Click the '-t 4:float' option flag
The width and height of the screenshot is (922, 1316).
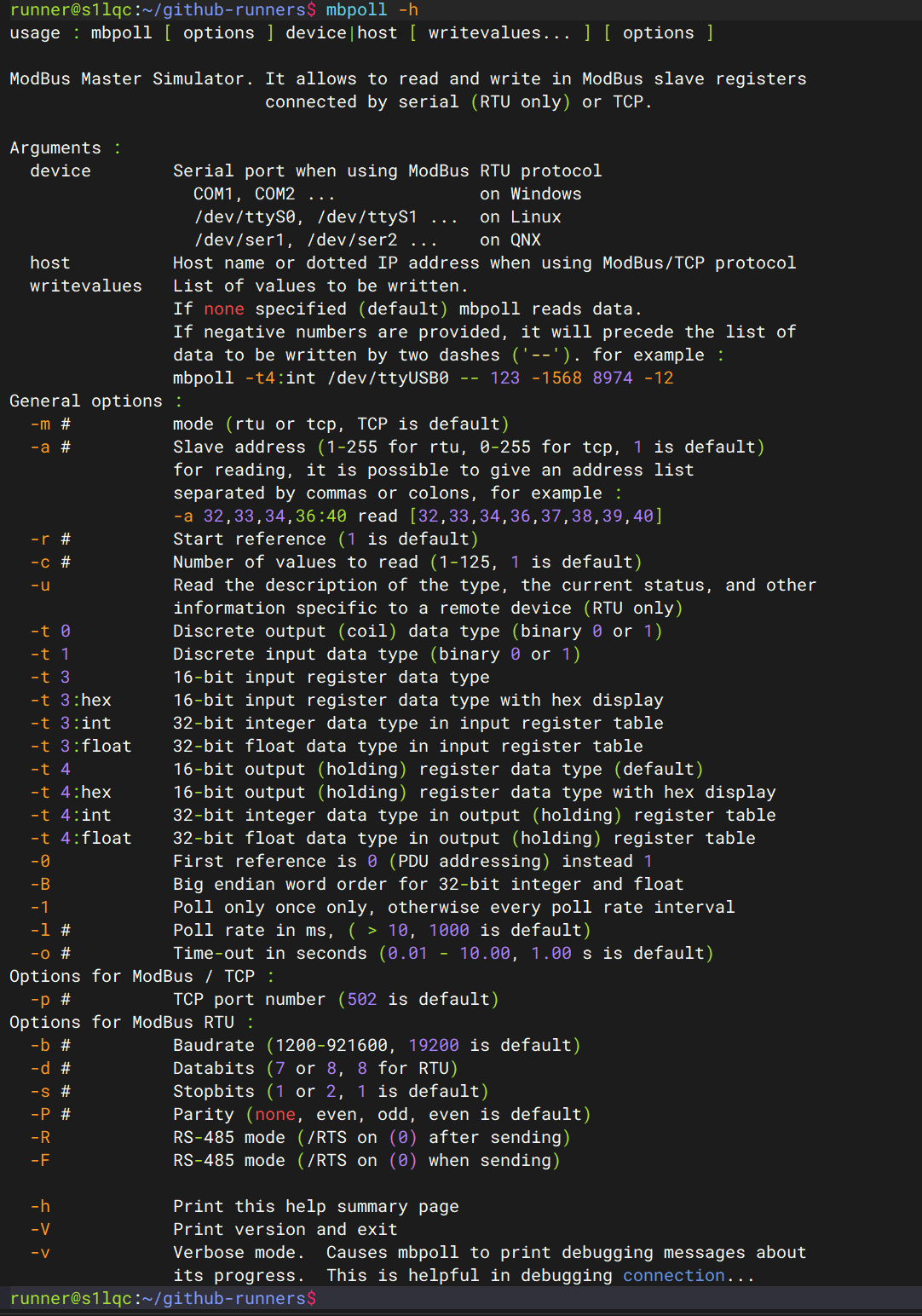81,838
